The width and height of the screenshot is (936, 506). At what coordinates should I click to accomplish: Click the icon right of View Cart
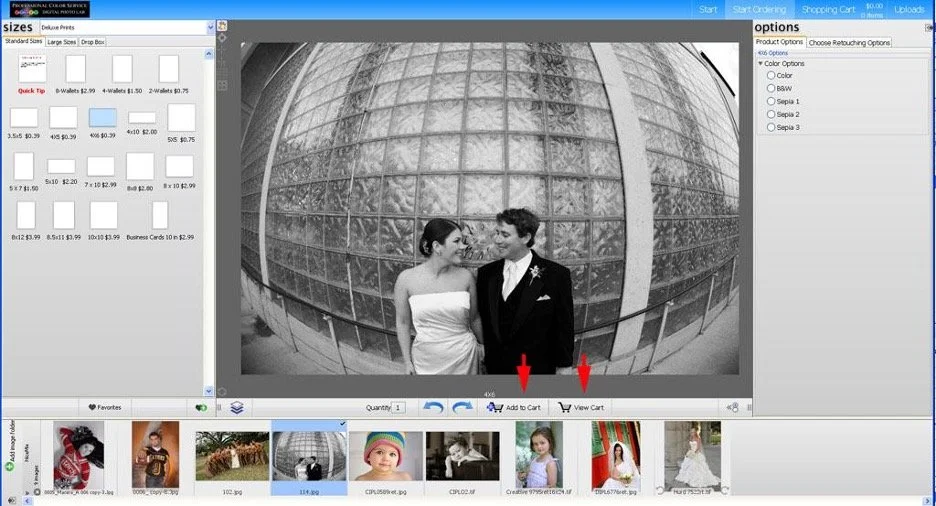point(732,408)
